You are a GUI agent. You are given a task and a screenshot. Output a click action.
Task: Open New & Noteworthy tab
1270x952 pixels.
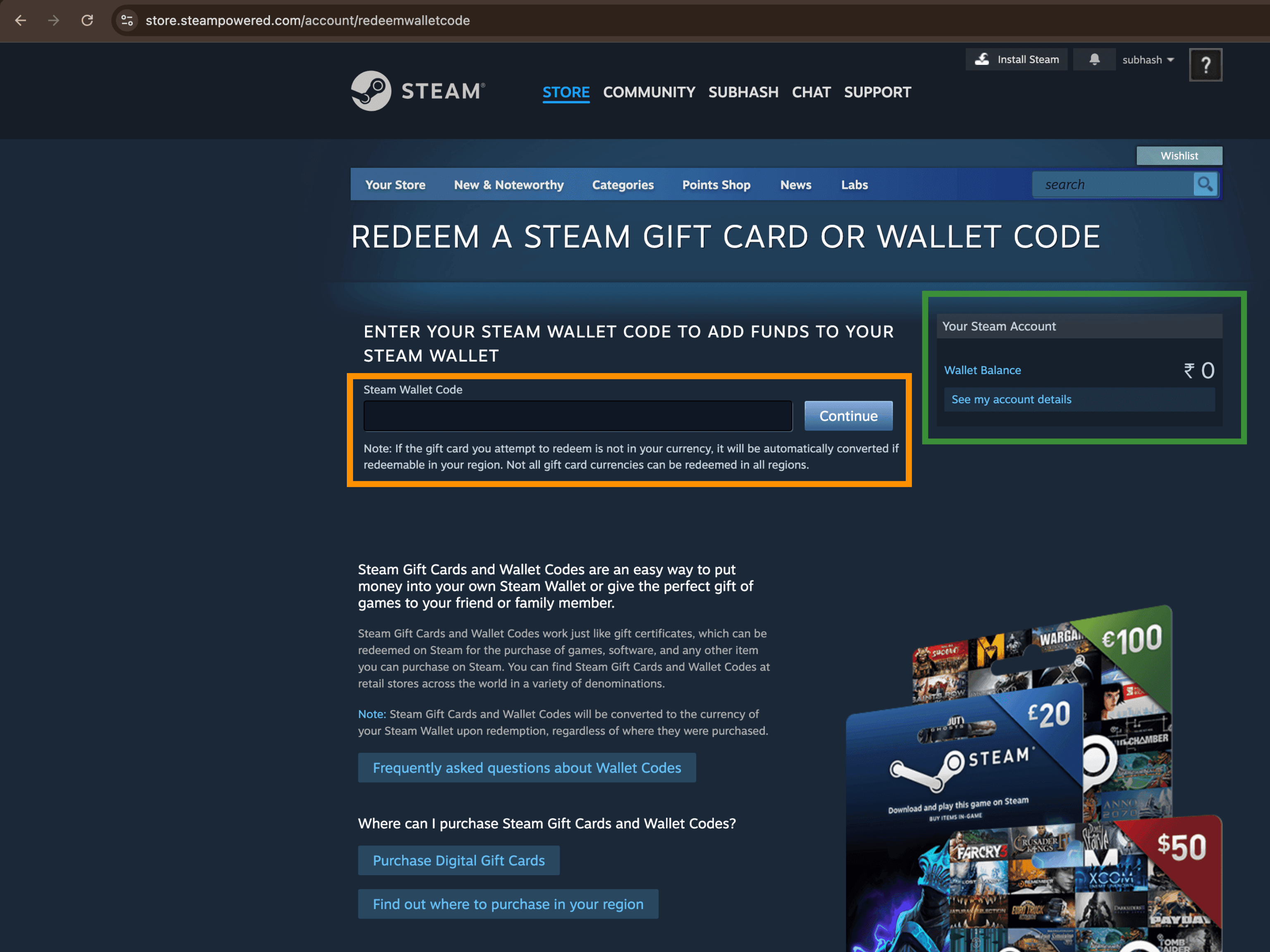pyautogui.click(x=508, y=185)
